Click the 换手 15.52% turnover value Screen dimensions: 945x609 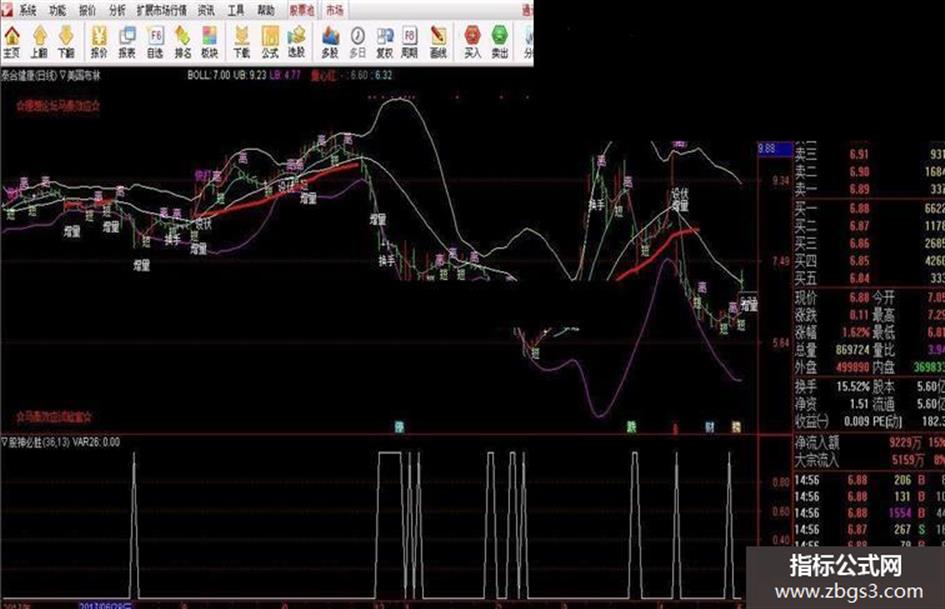[853, 387]
